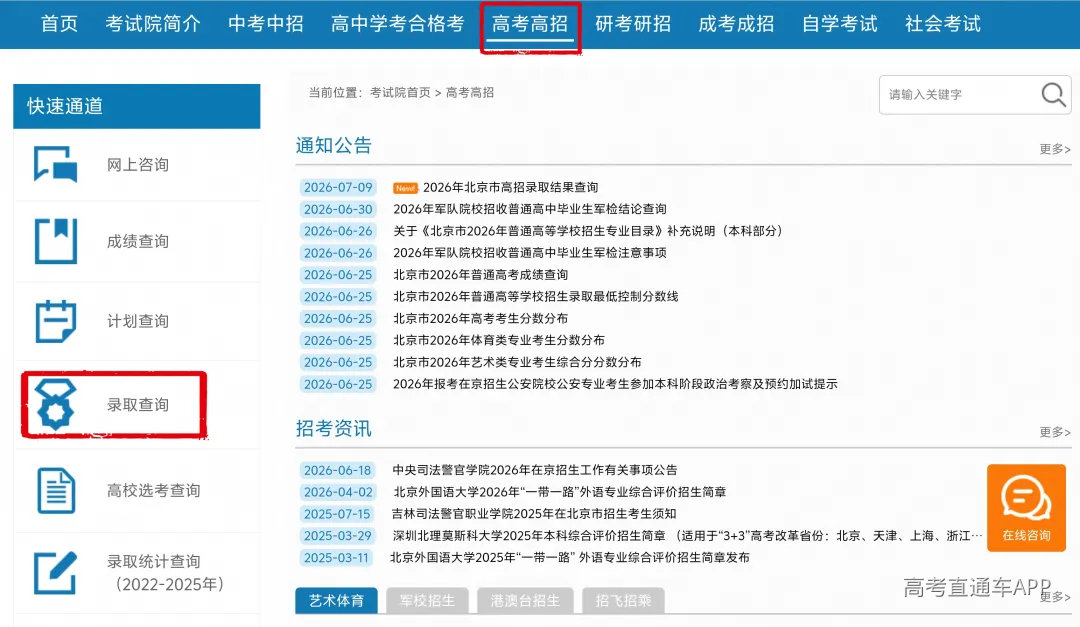Open 吉林司法警官职业学院2025年考生须知

coord(534,514)
